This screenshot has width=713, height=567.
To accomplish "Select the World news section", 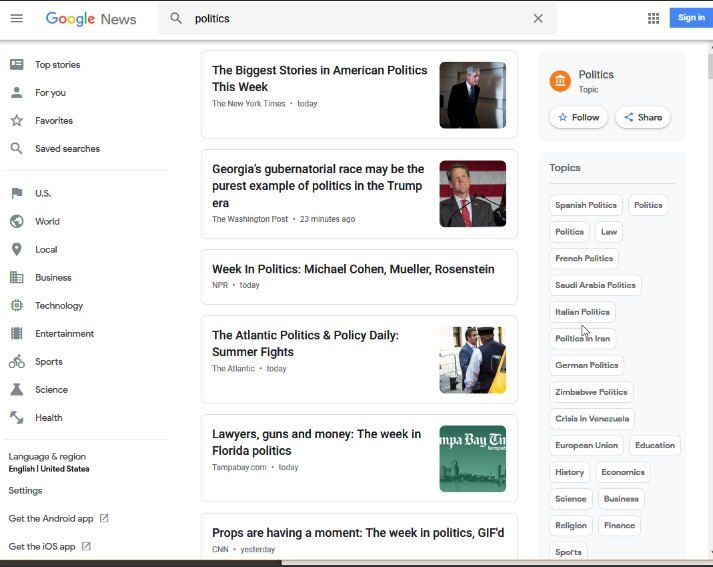I will click(47, 222).
